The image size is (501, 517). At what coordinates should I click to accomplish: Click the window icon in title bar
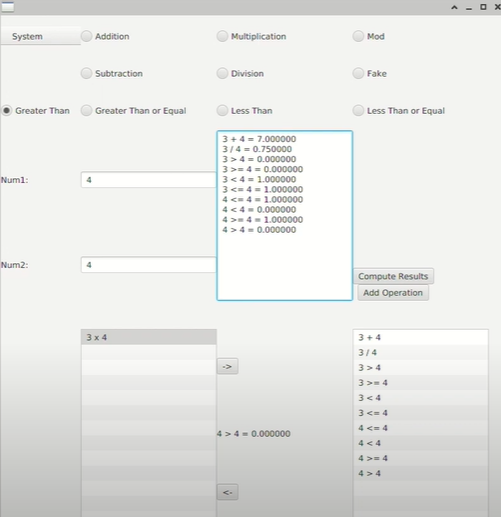coord(7,7)
